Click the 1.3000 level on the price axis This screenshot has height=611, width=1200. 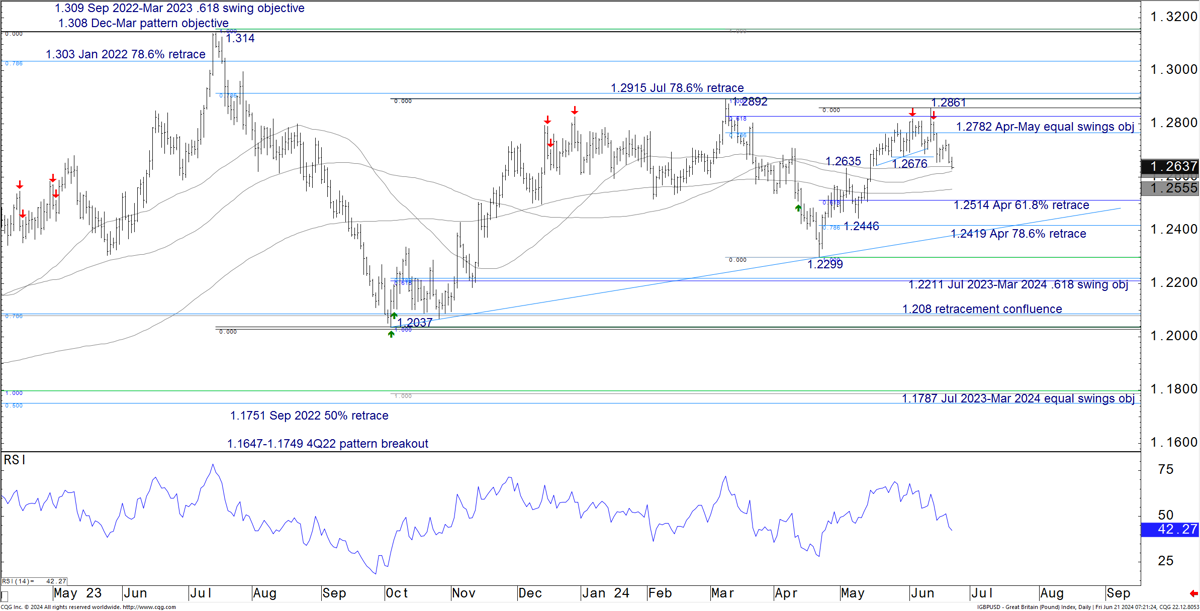point(1172,70)
